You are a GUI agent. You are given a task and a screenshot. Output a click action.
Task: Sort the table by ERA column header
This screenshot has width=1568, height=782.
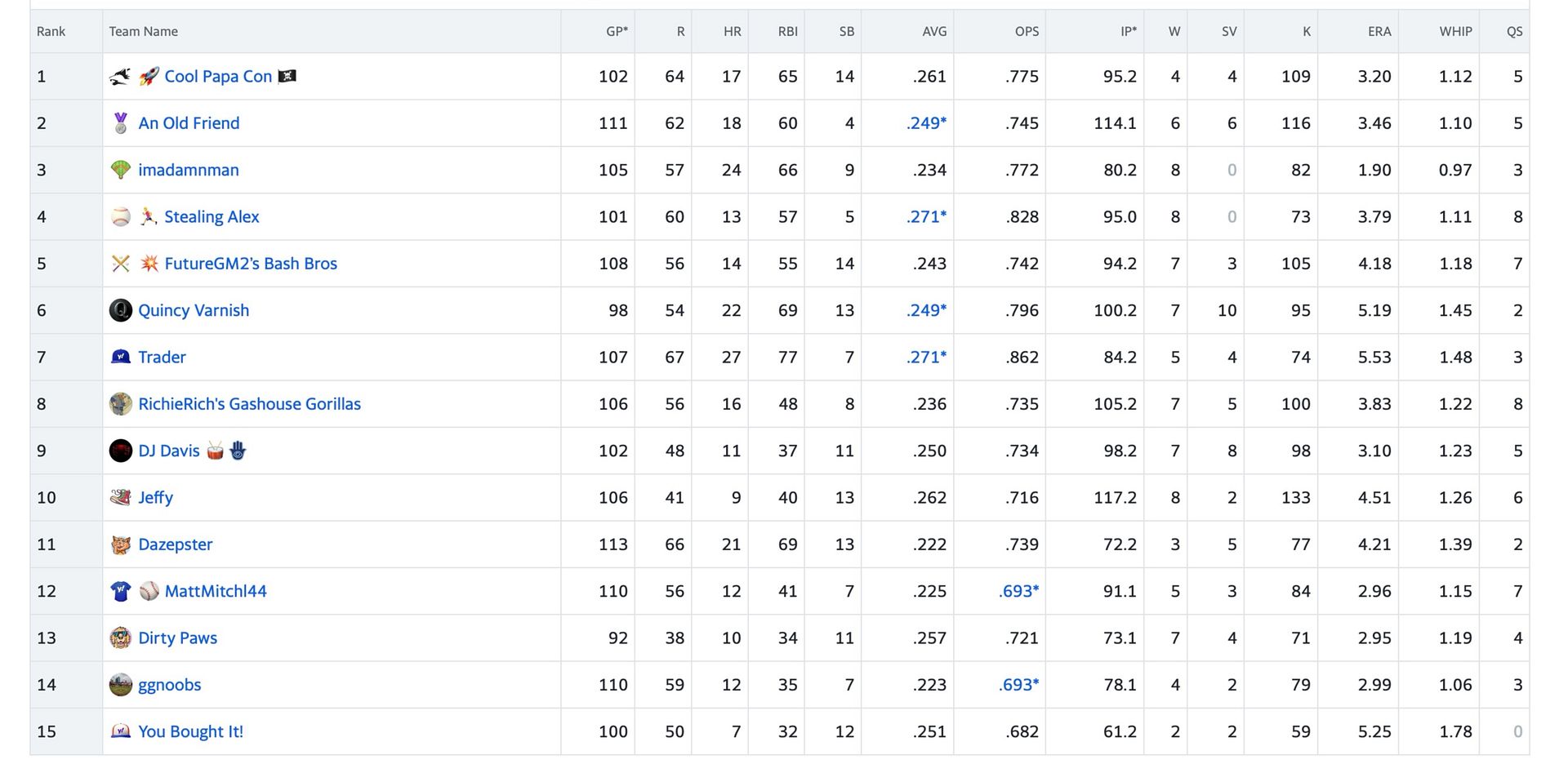click(1379, 32)
